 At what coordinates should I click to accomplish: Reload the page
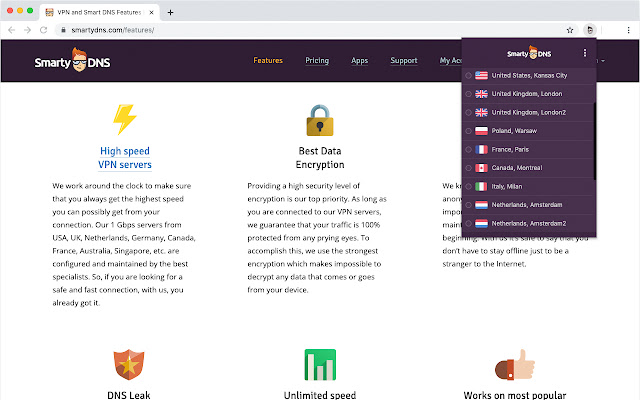(x=43, y=30)
